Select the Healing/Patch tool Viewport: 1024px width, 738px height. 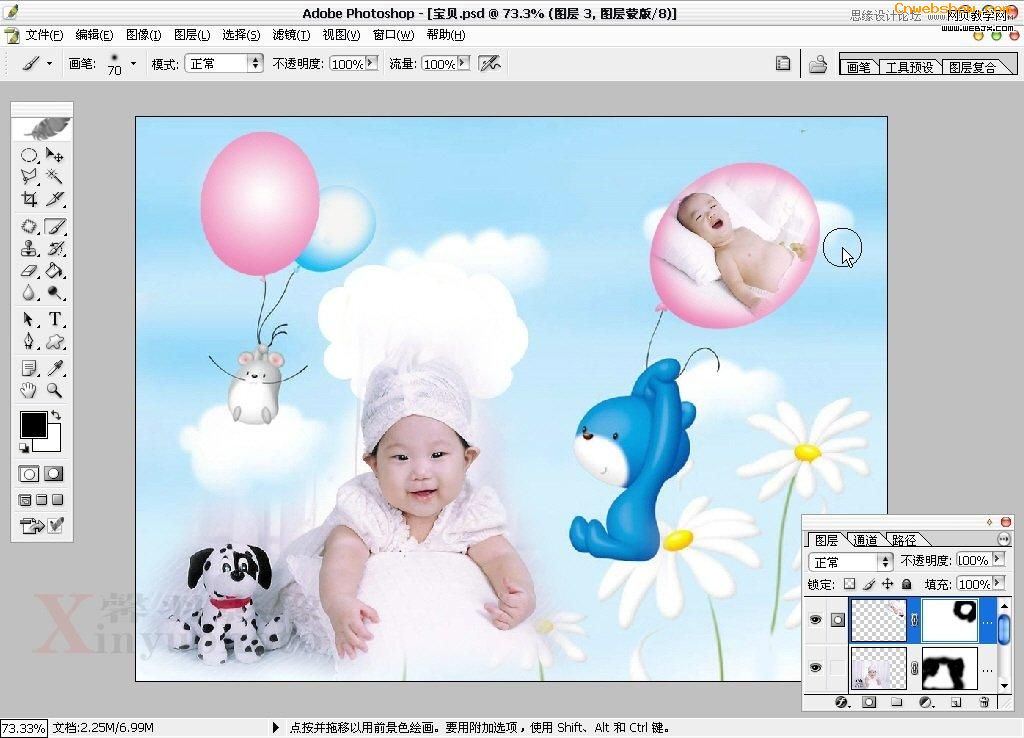coord(29,227)
